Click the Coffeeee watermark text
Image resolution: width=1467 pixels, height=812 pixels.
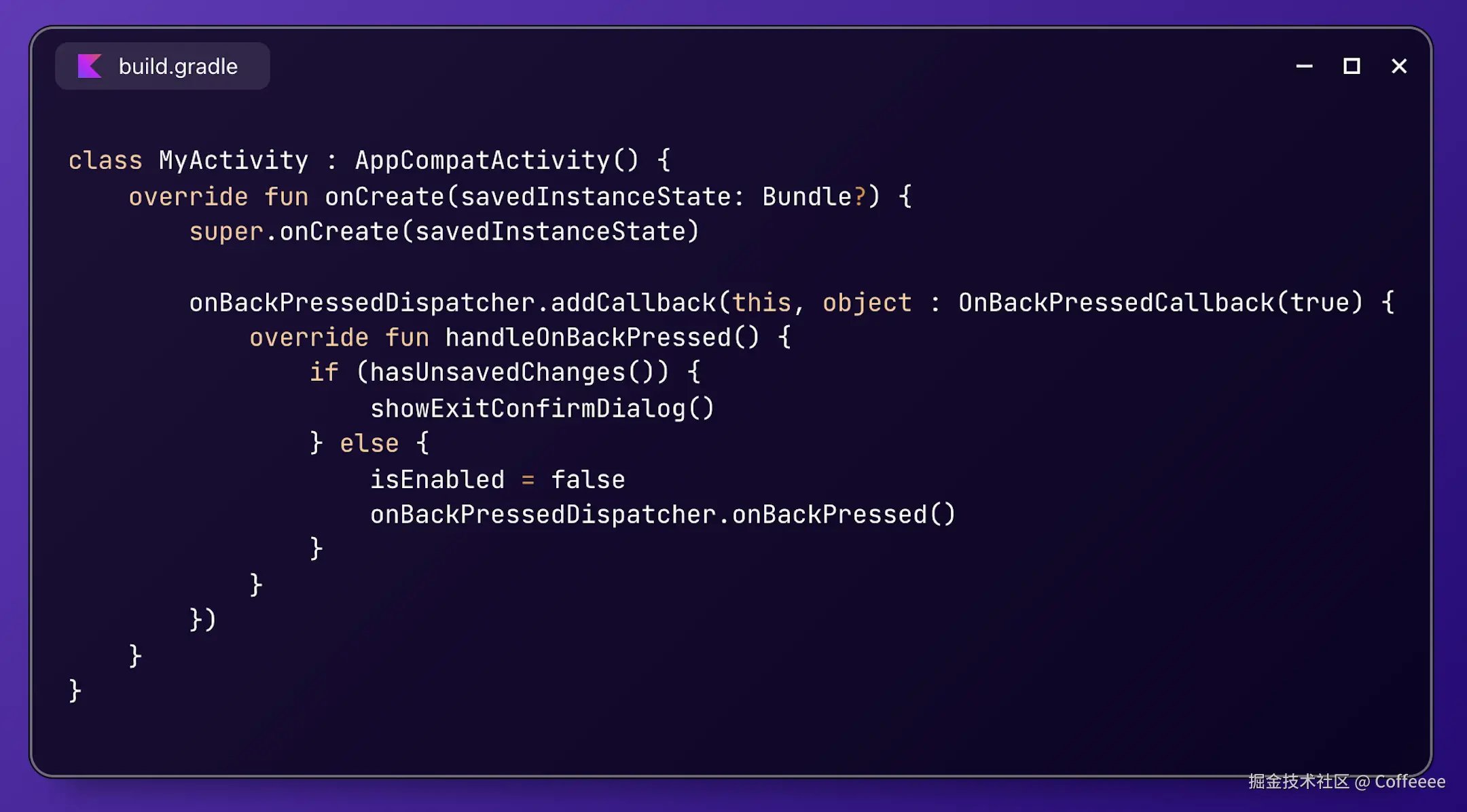(1410, 781)
